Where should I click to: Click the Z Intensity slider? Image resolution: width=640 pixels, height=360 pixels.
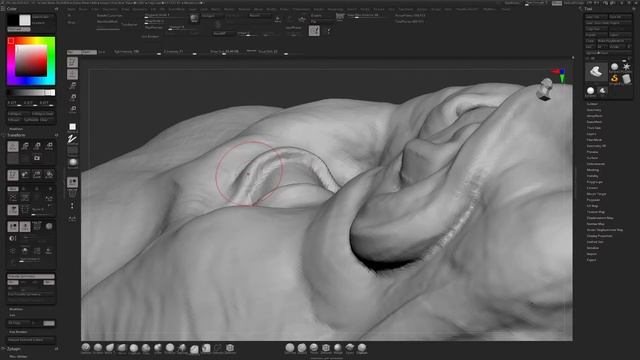(x=180, y=52)
